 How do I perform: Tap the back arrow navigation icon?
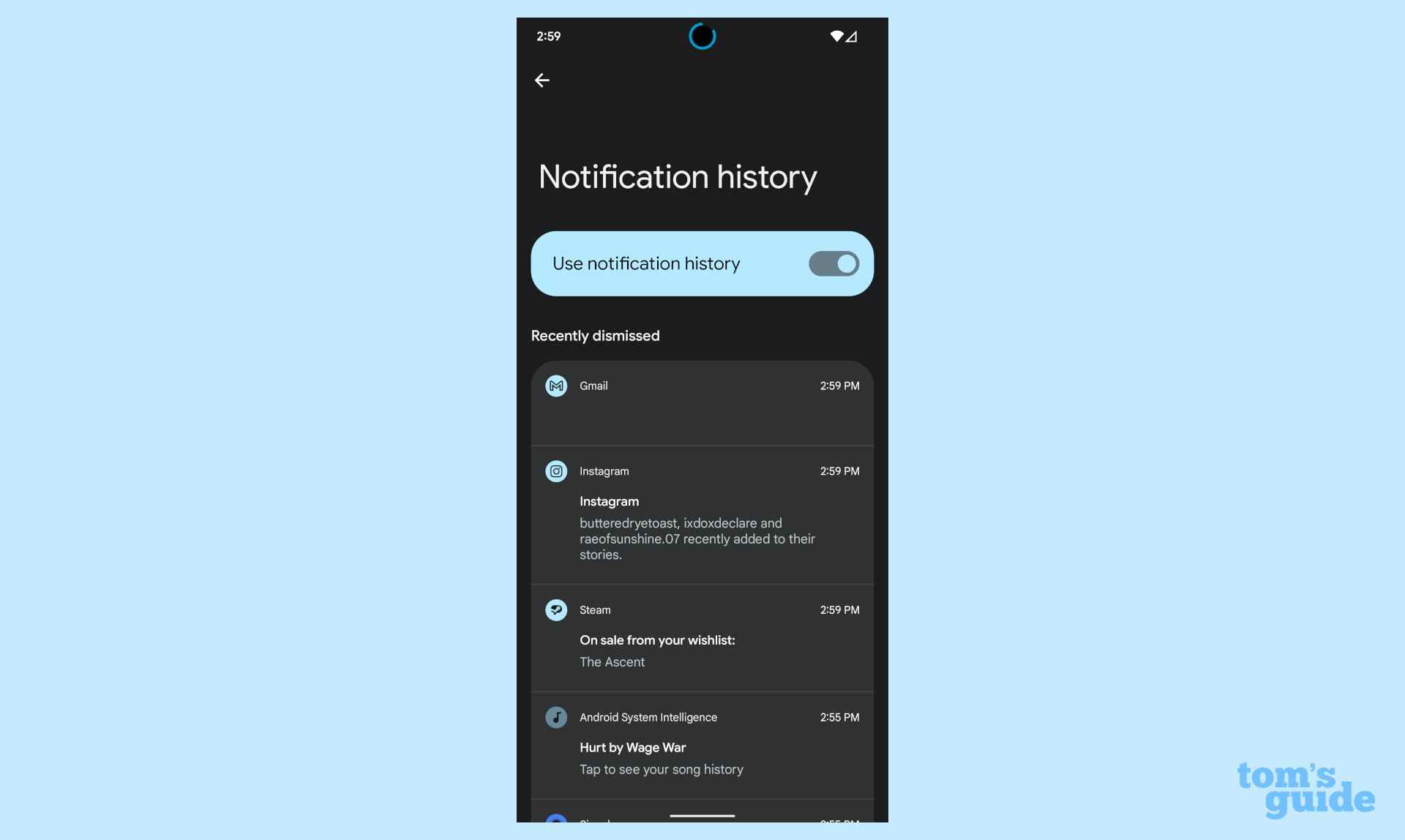(542, 79)
